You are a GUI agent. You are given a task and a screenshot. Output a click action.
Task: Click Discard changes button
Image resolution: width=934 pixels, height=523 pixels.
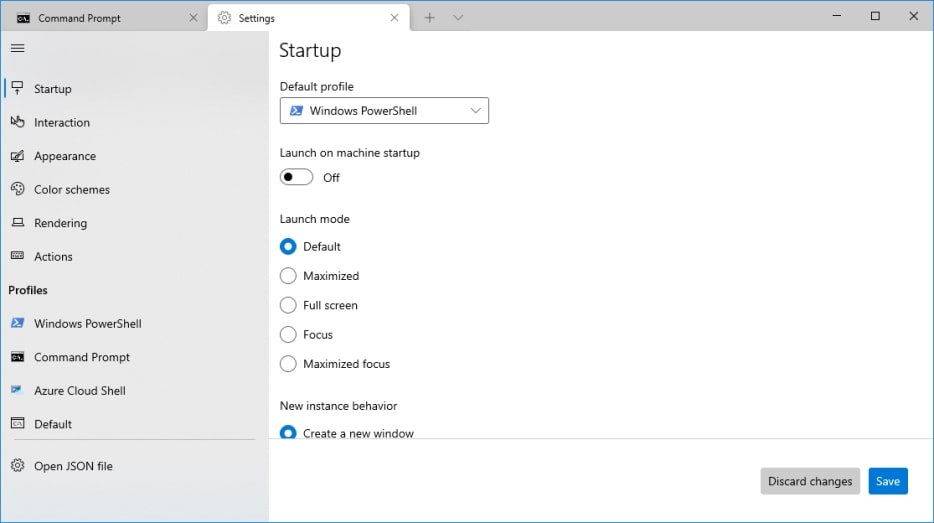(810, 481)
